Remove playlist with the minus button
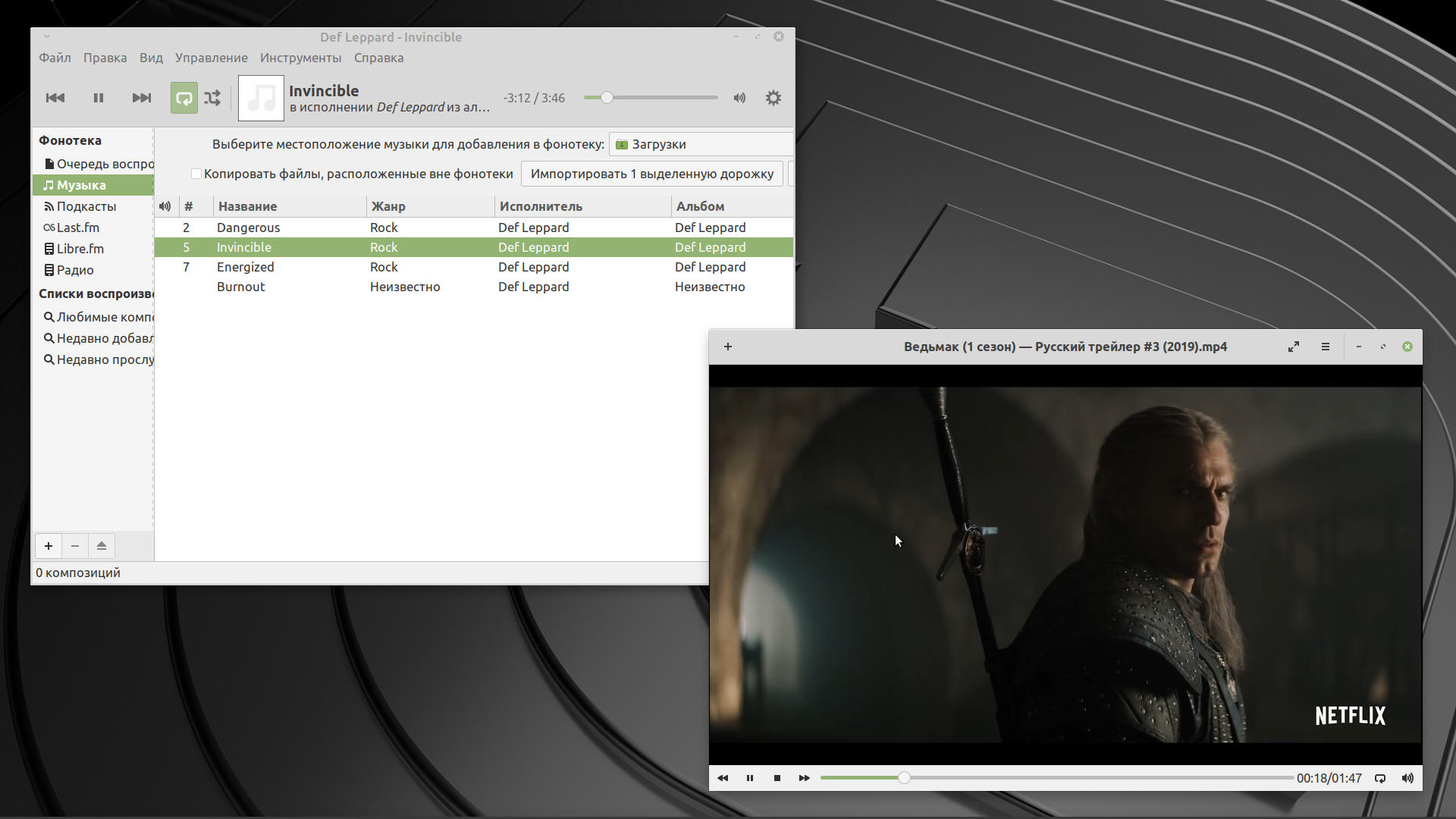Screen dimensions: 1456x819 pyautogui.click(x=75, y=546)
